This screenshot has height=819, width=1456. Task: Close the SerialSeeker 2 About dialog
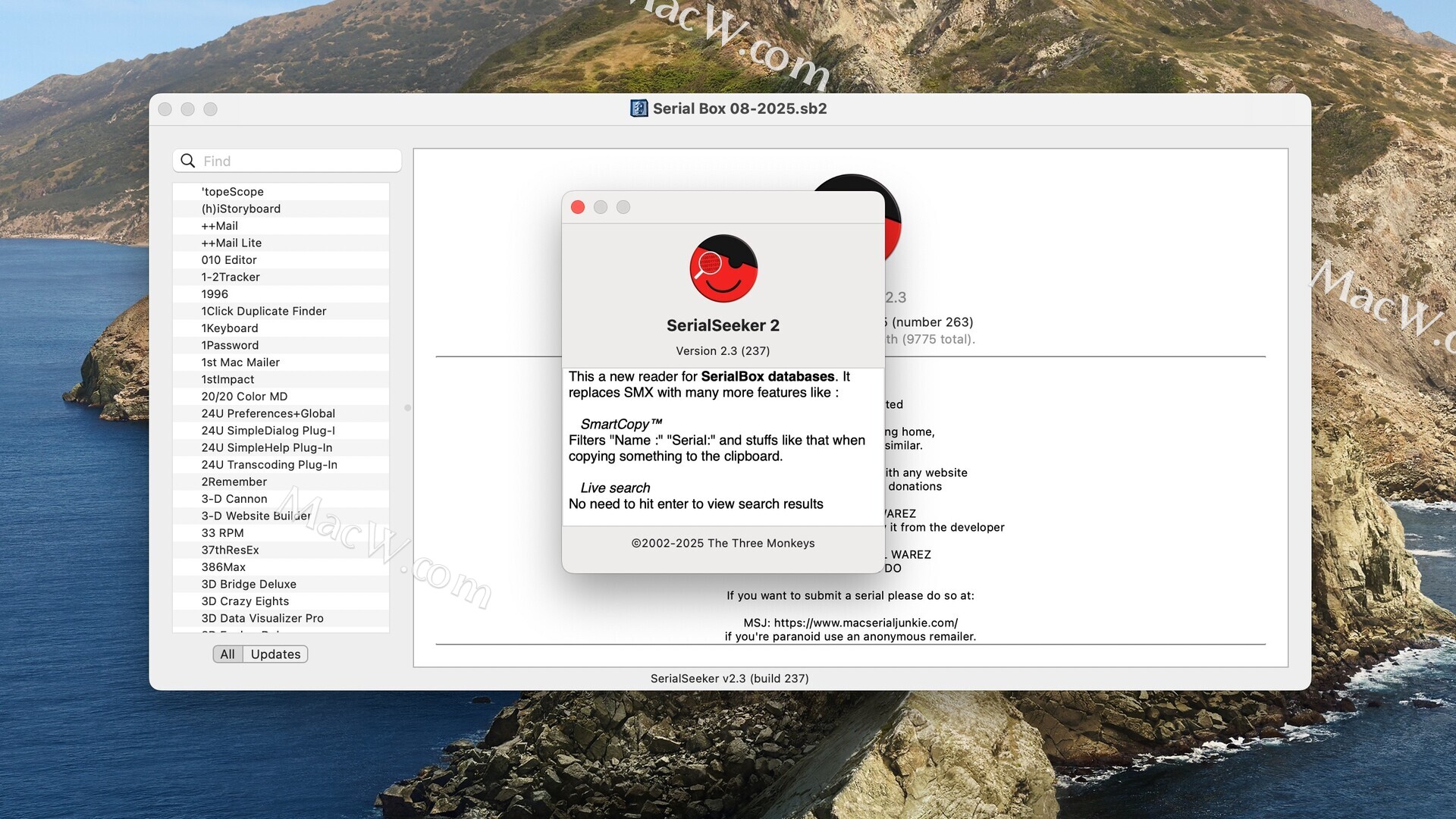click(578, 207)
